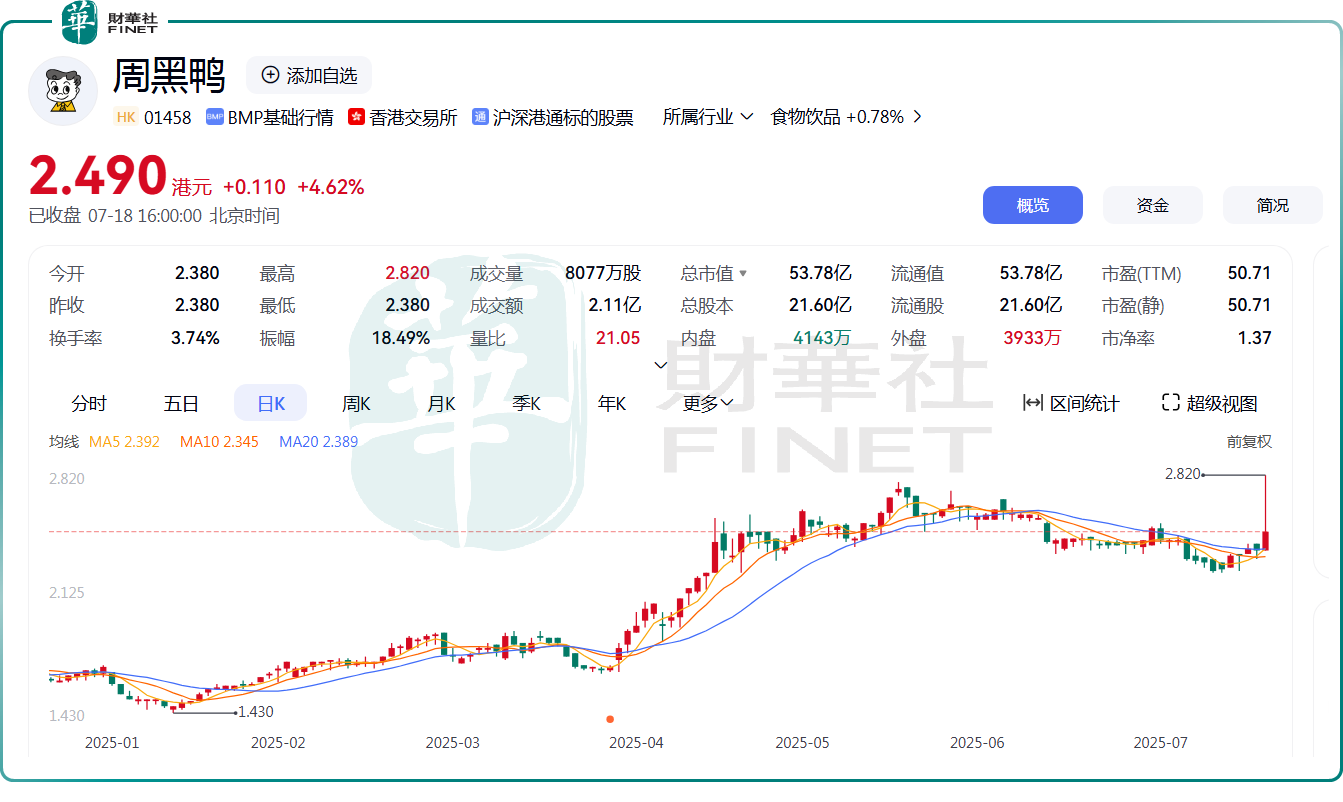Click the 周黑鸭 company avatar logo
The image size is (1343, 802).
click(x=63, y=92)
